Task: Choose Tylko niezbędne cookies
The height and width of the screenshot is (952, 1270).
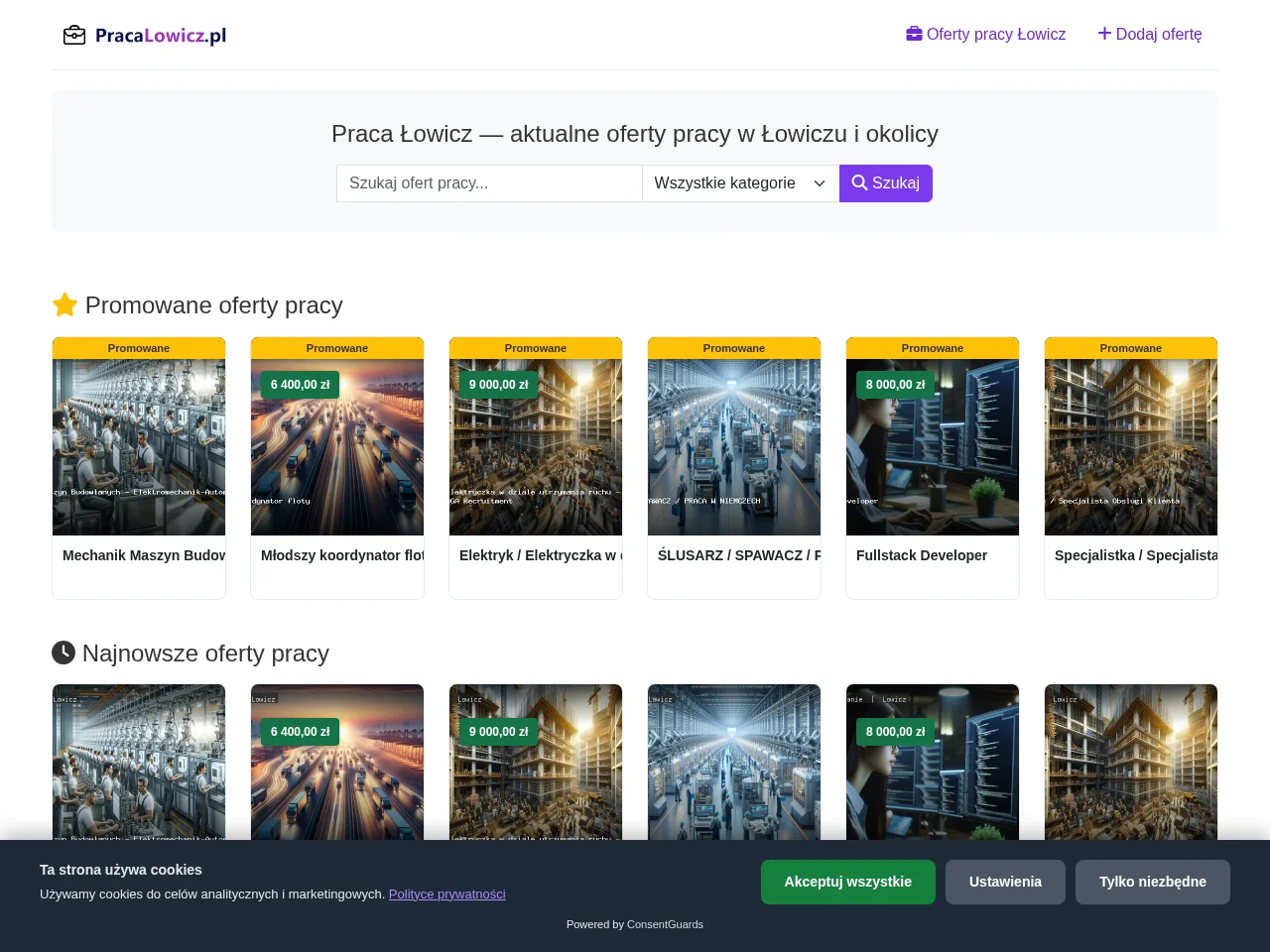Action: (1153, 882)
